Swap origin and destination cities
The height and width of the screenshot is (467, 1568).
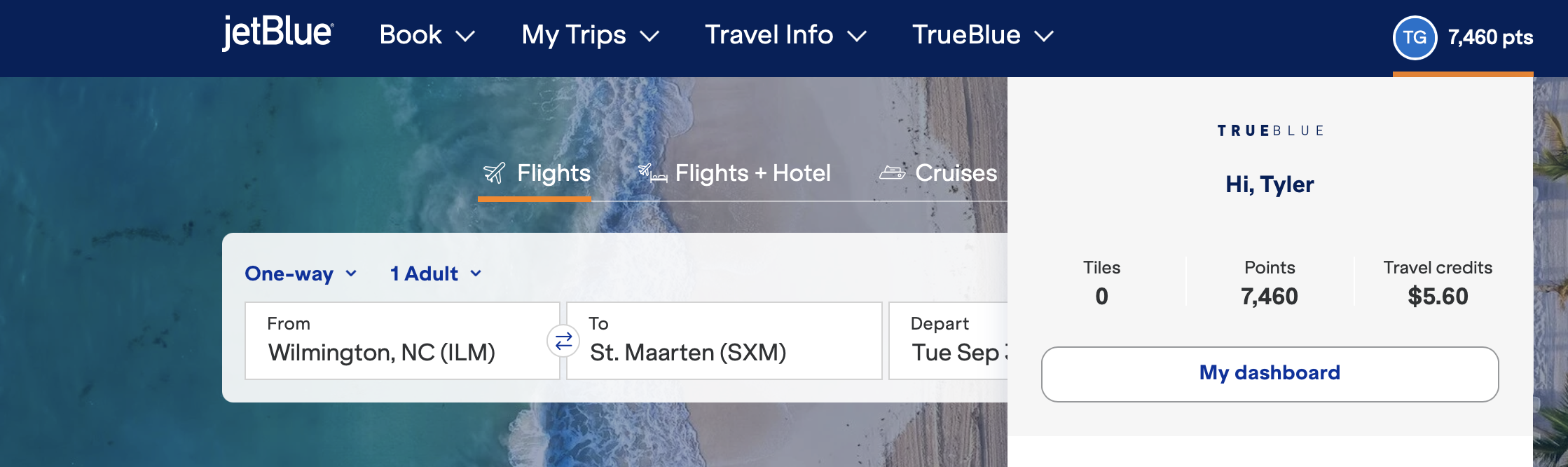click(x=563, y=341)
